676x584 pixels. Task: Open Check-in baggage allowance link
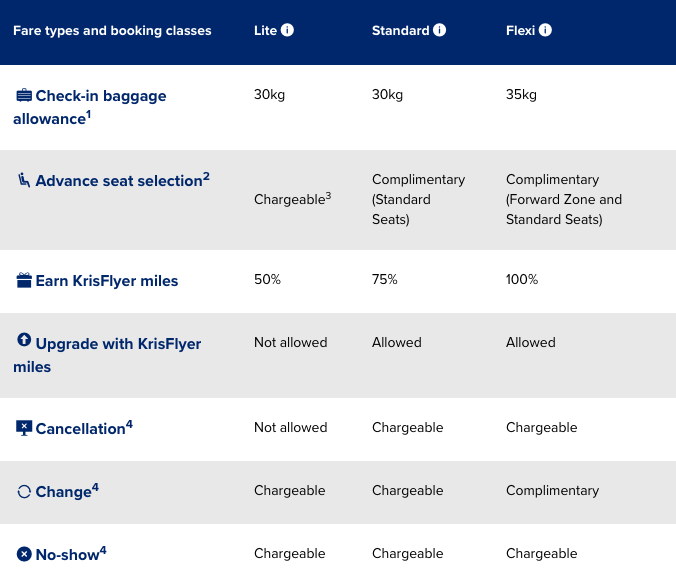[90, 107]
